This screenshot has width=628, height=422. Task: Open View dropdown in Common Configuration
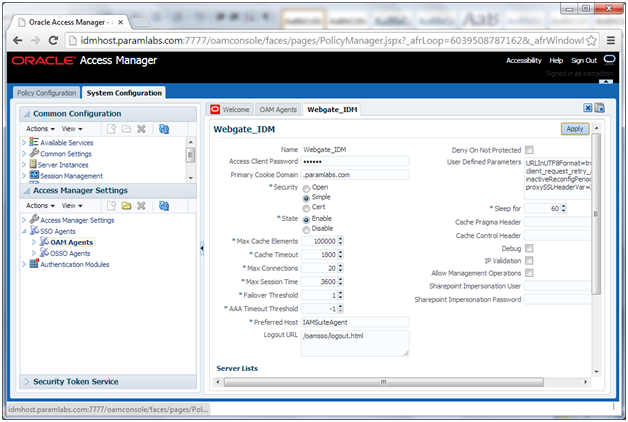pyautogui.click(x=72, y=129)
